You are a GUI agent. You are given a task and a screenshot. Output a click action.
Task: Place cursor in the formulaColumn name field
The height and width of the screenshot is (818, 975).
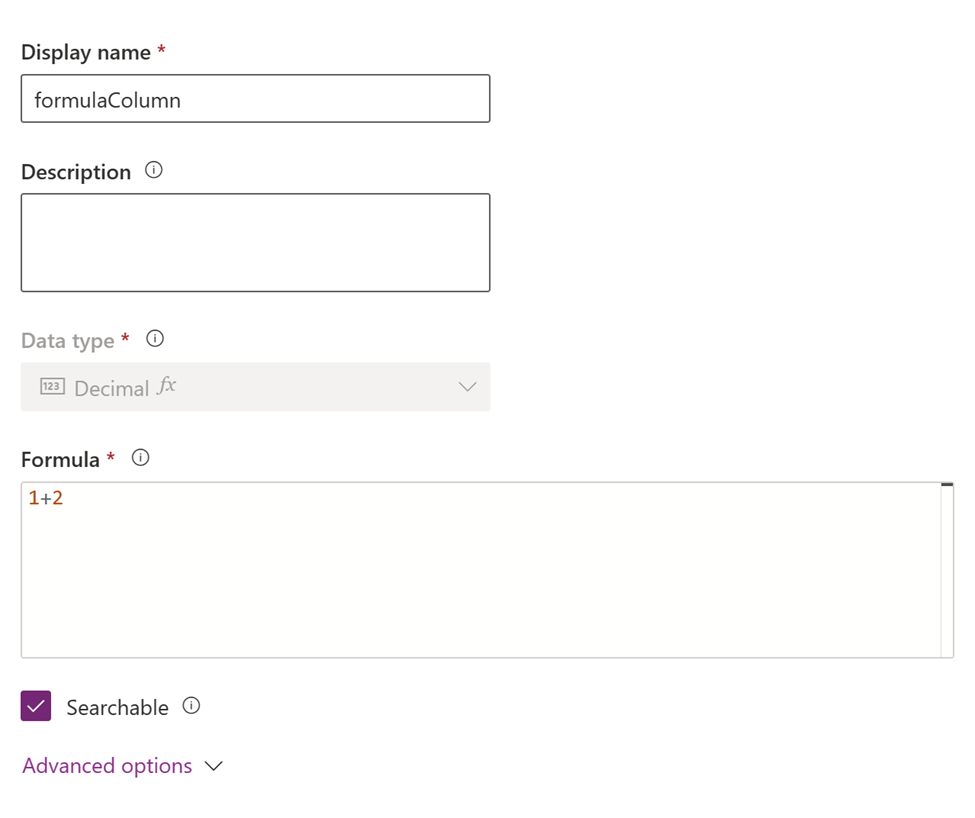(255, 99)
